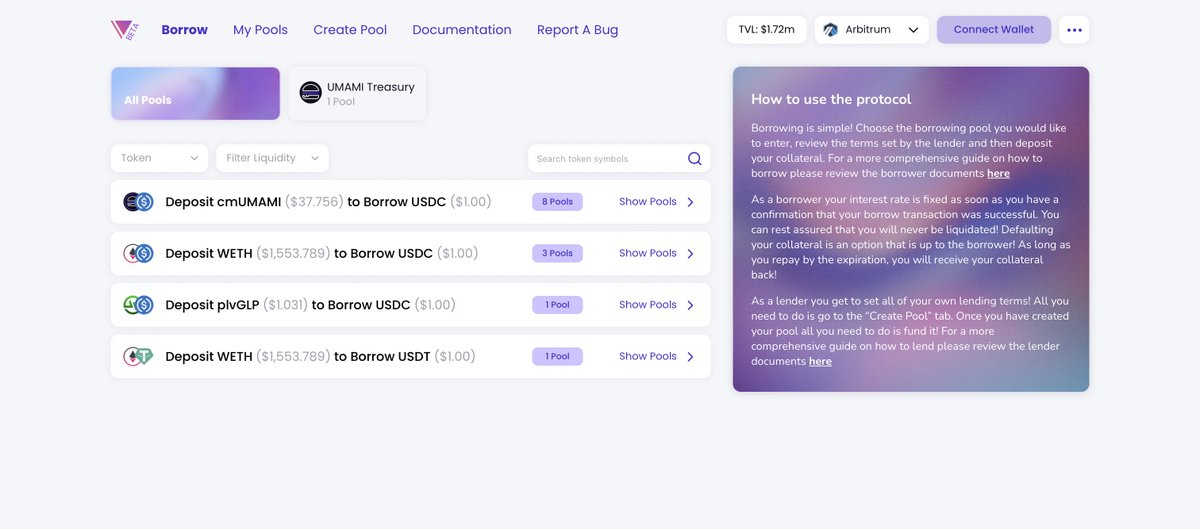
Task: Click arrow next to WETH USDC Show Pools
Action: point(690,253)
